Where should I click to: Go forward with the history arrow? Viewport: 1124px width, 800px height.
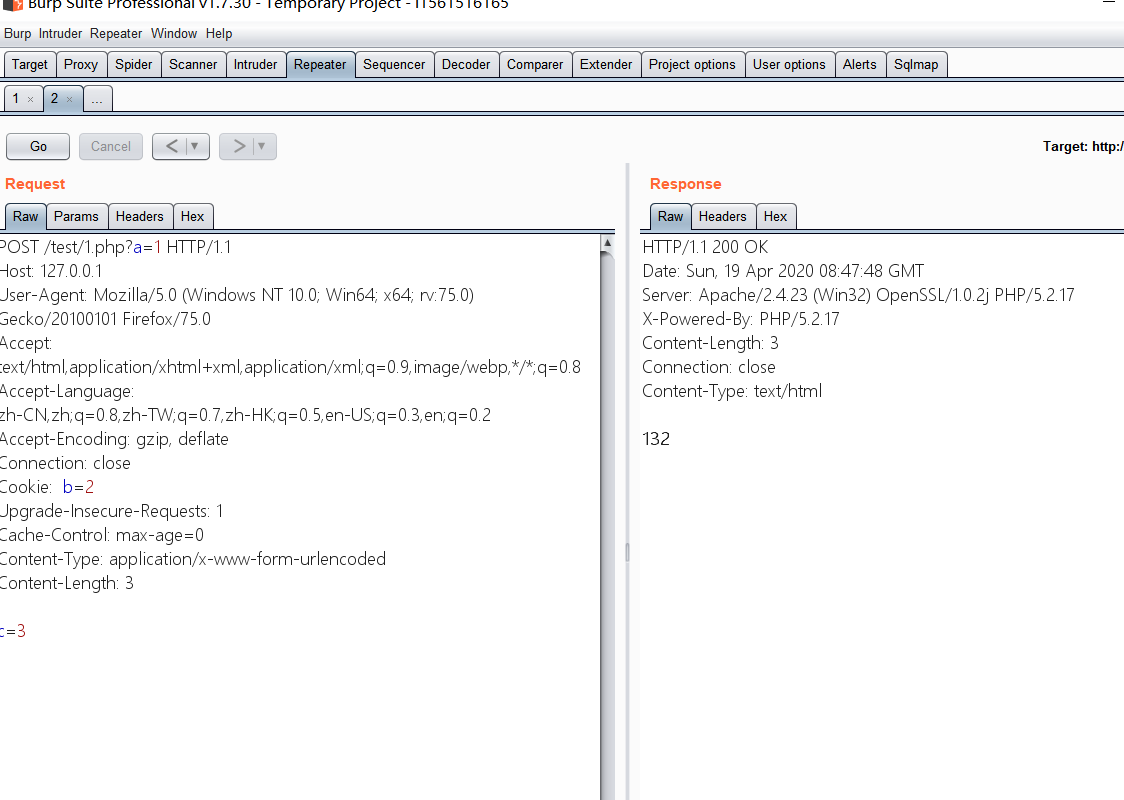point(239,146)
